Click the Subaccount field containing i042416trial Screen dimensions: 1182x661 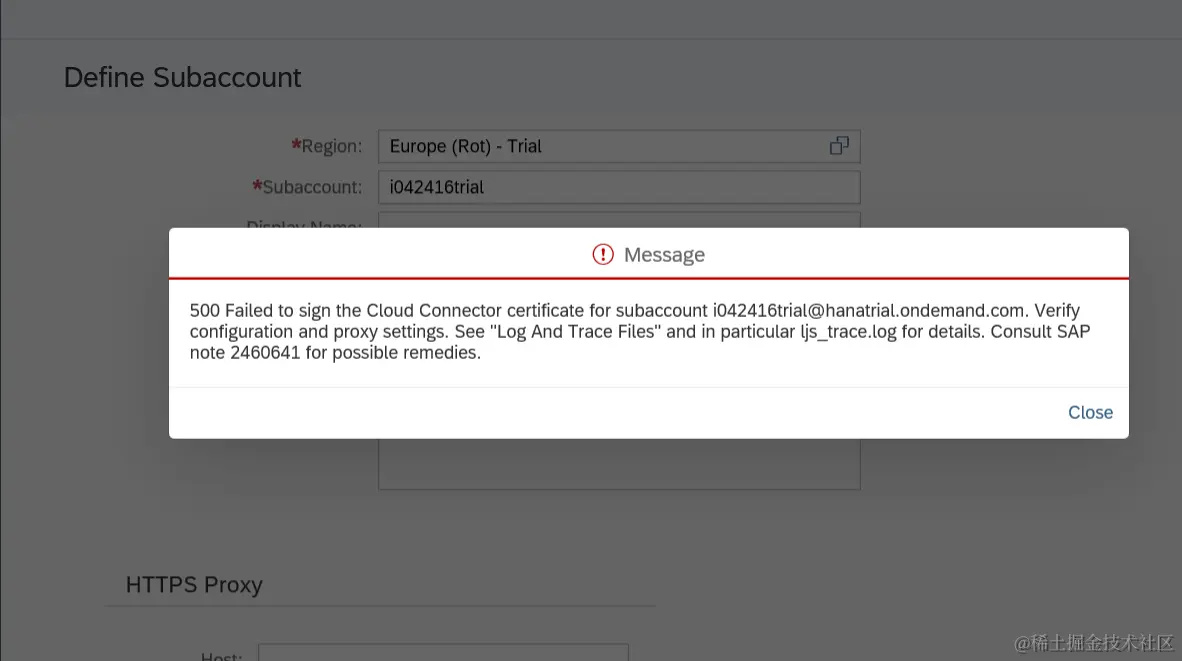pyautogui.click(x=618, y=187)
